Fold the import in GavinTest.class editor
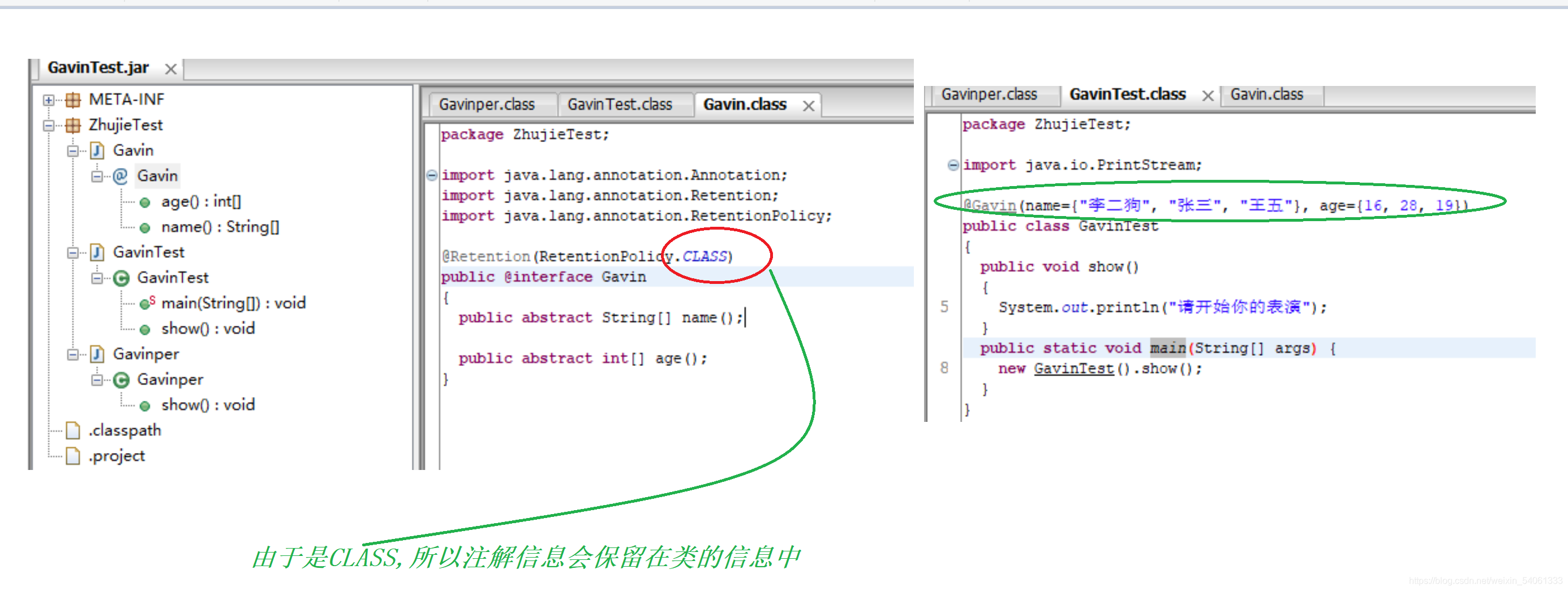The image size is (1568, 591). pyautogui.click(x=953, y=165)
